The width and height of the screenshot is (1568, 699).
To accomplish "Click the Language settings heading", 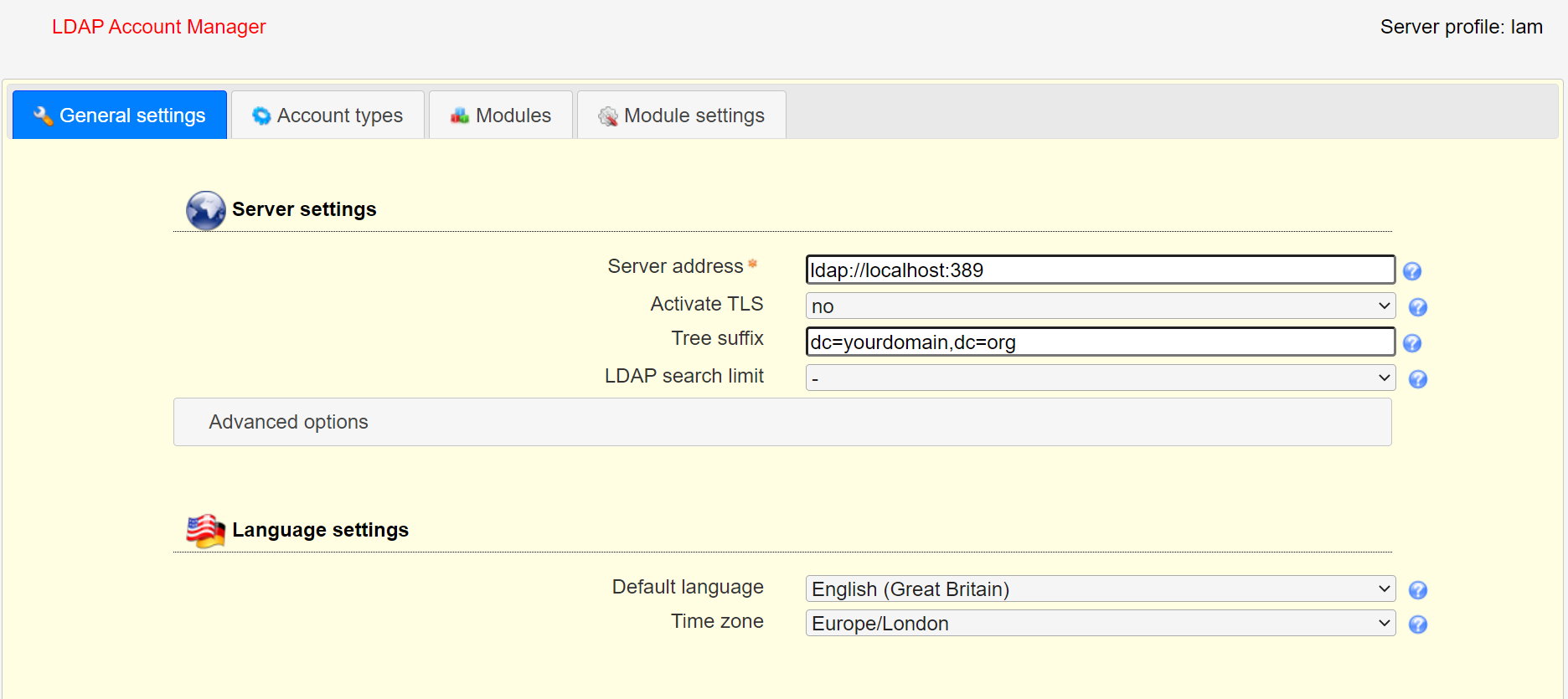I will 321,530.
